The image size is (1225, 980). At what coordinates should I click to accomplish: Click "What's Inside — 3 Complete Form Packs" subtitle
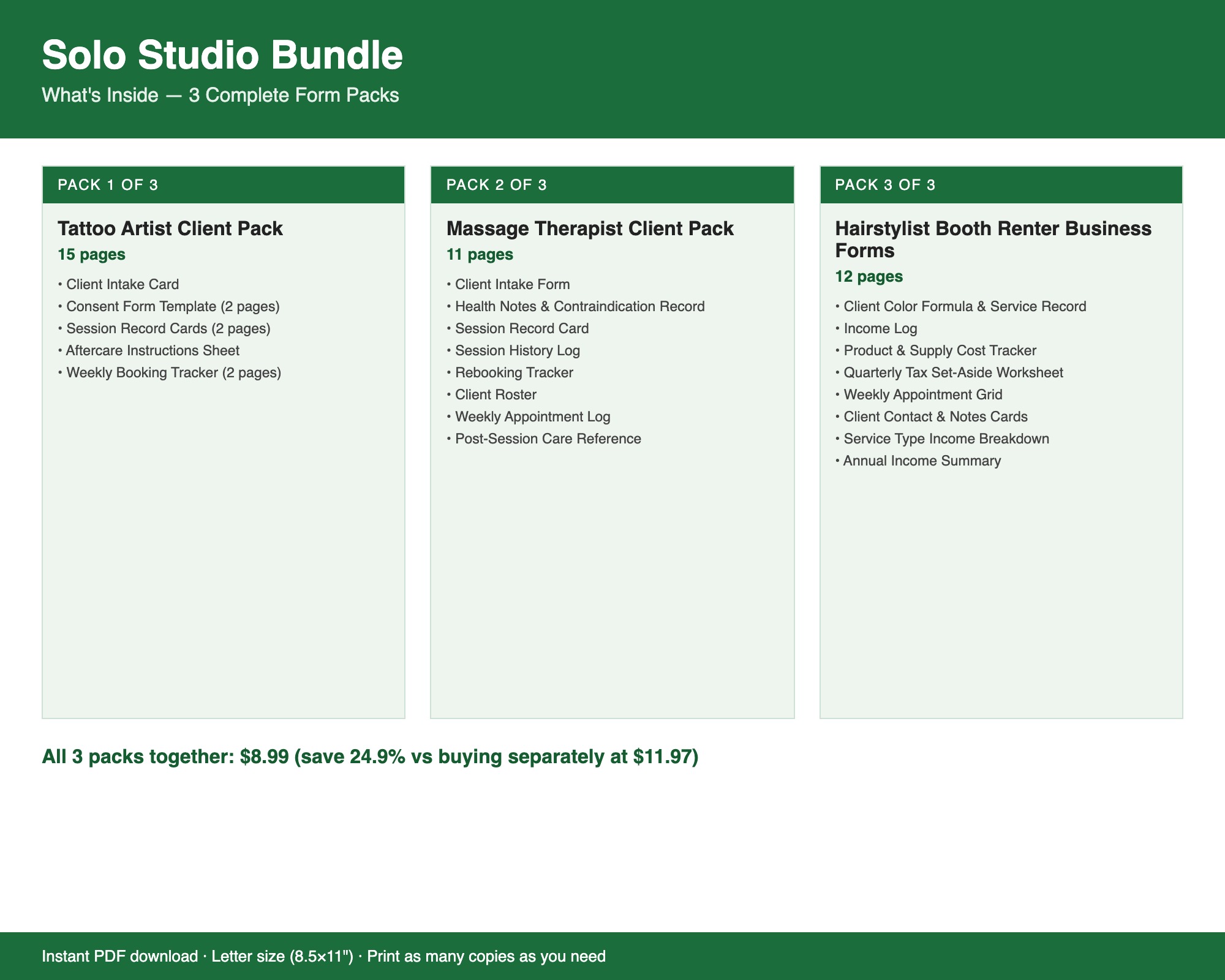221,96
